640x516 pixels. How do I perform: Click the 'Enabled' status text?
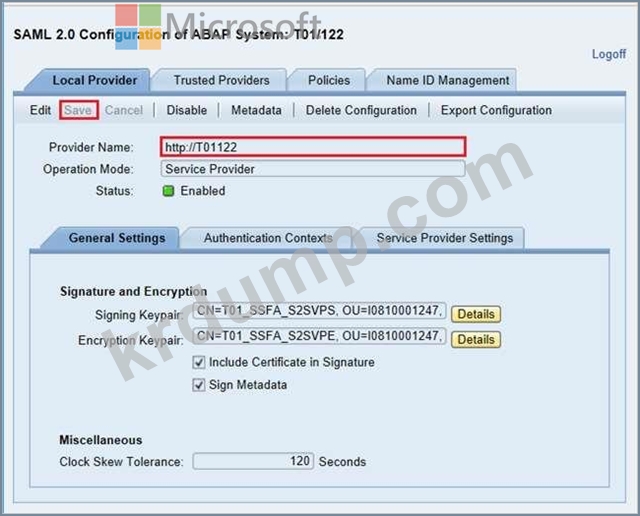click(202, 191)
